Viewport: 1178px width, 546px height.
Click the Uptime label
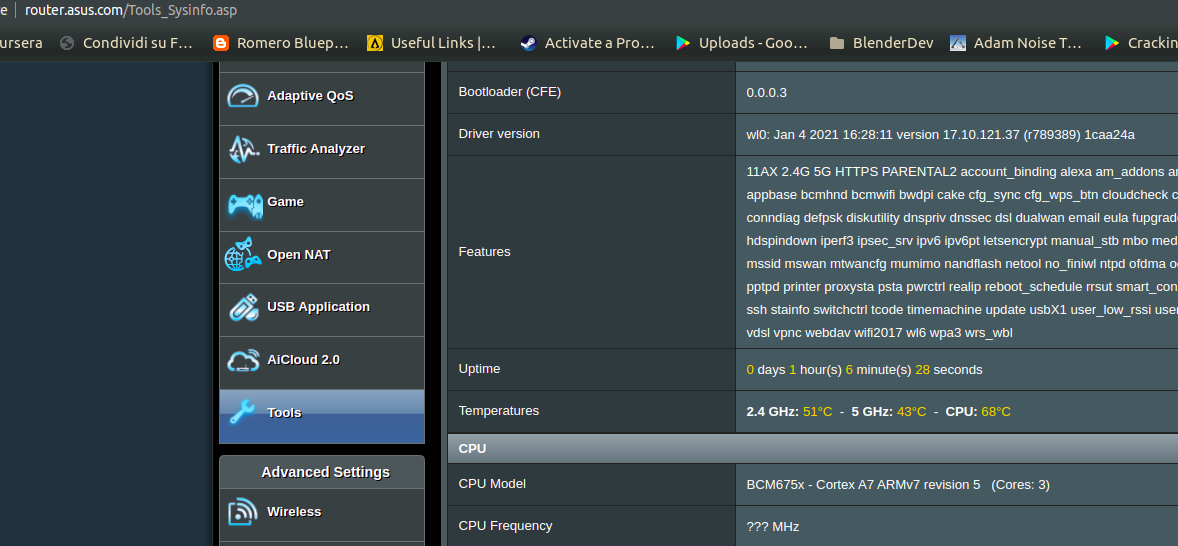(x=479, y=369)
